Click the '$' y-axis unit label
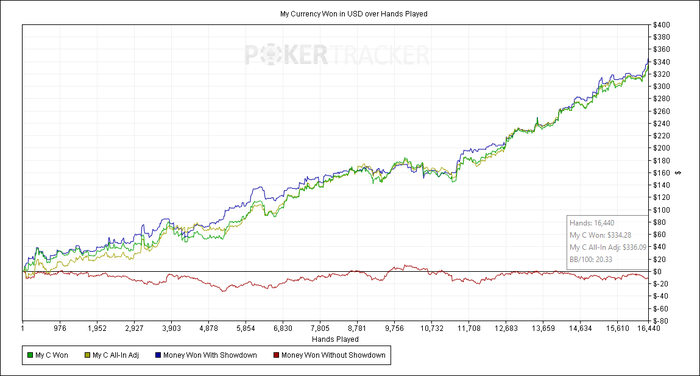Viewport: 700px width, 376px height. click(x=679, y=172)
